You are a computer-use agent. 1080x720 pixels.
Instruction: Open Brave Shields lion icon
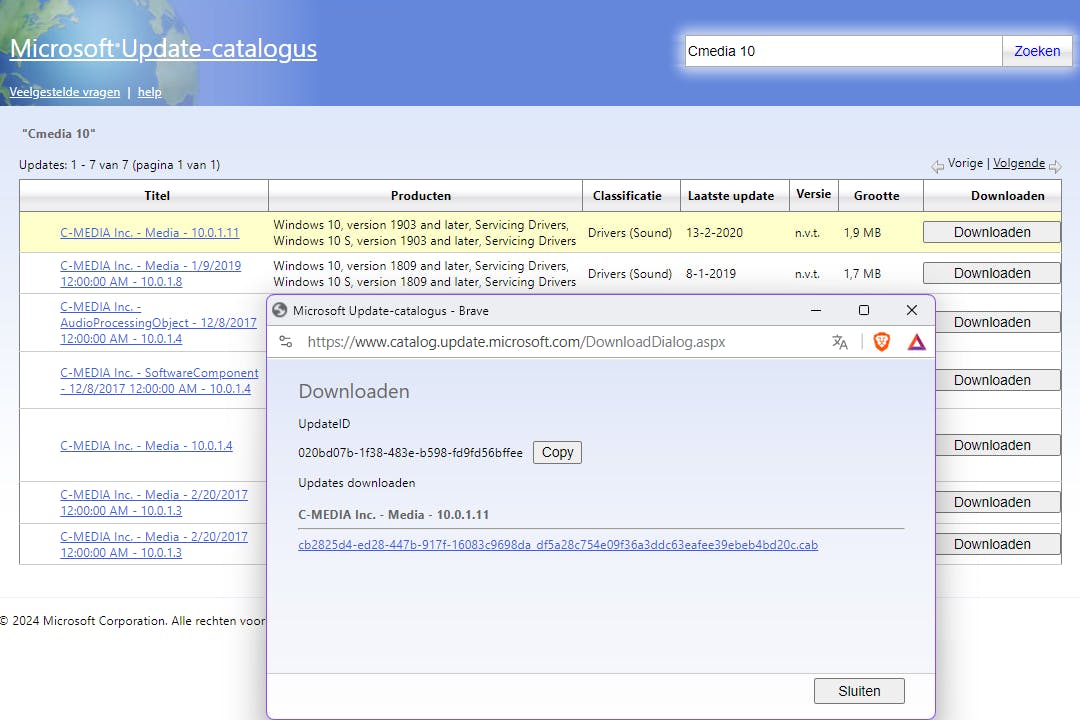point(882,342)
